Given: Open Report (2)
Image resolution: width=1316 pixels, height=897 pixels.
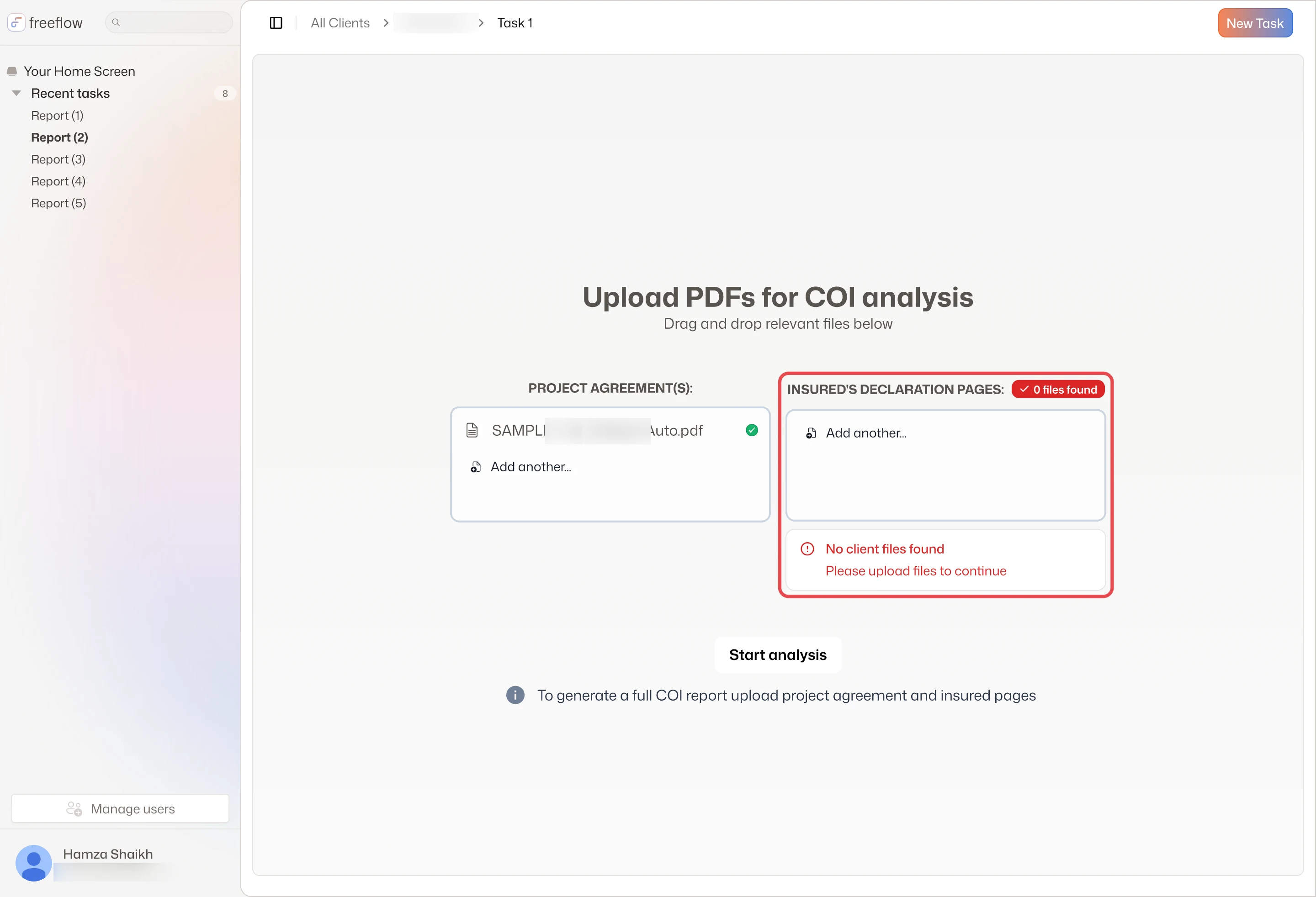Looking at the screenshot, I should (x=59, y=137).
